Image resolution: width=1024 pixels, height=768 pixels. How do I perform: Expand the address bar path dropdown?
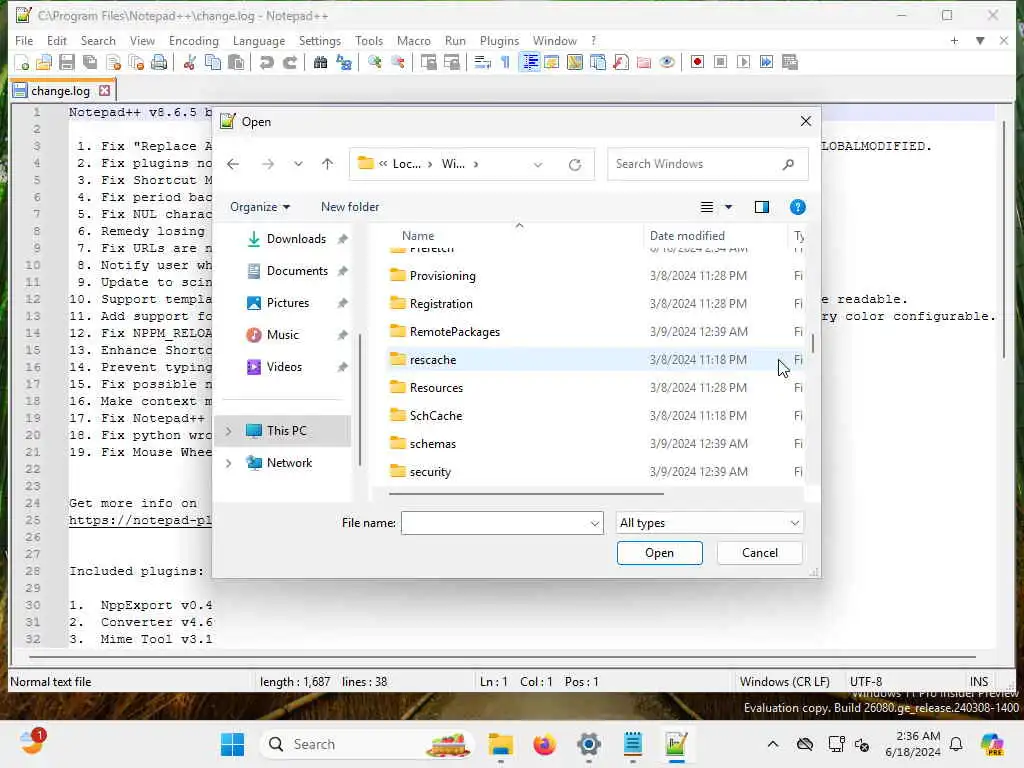coord(538,165)
